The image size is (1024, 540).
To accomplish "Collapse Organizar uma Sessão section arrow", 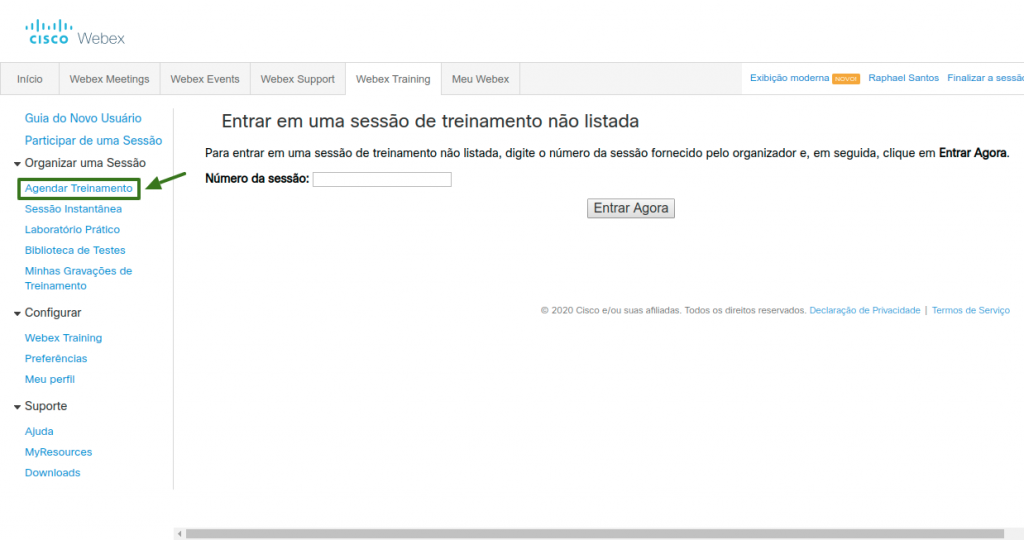I will pyautogui.click(x=17, y=164).
